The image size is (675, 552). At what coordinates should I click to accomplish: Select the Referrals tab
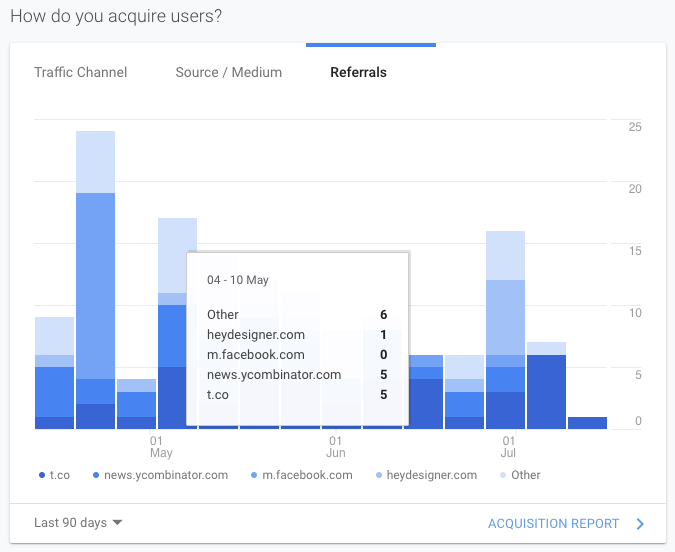[358, 72]
